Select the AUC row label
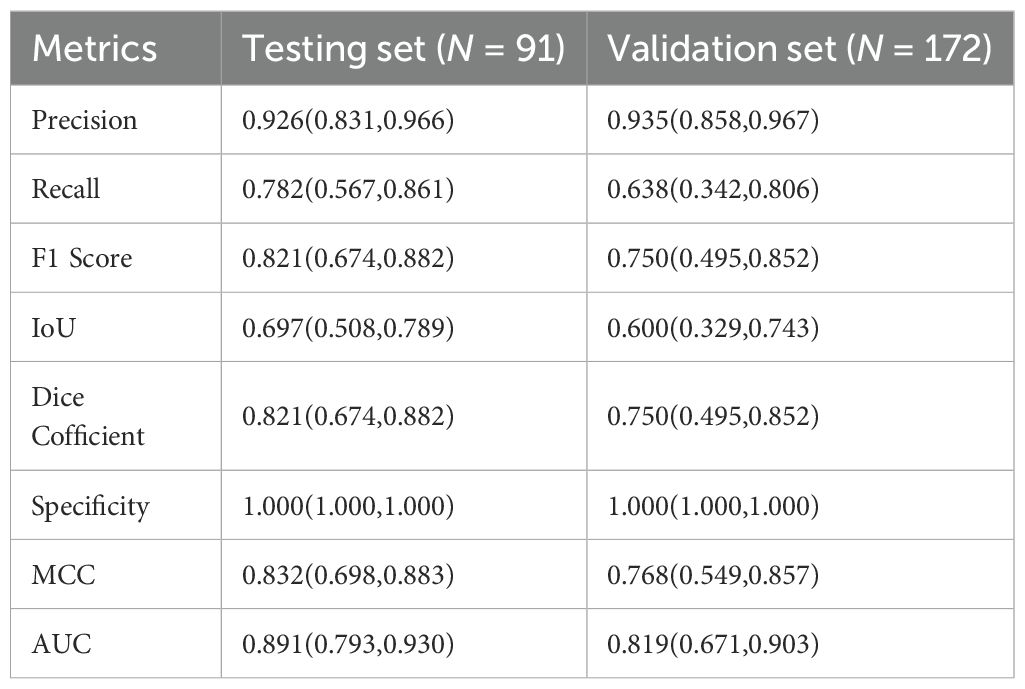Image resolution: width=1025 pixels, height=689 pixels. [61, 644]
